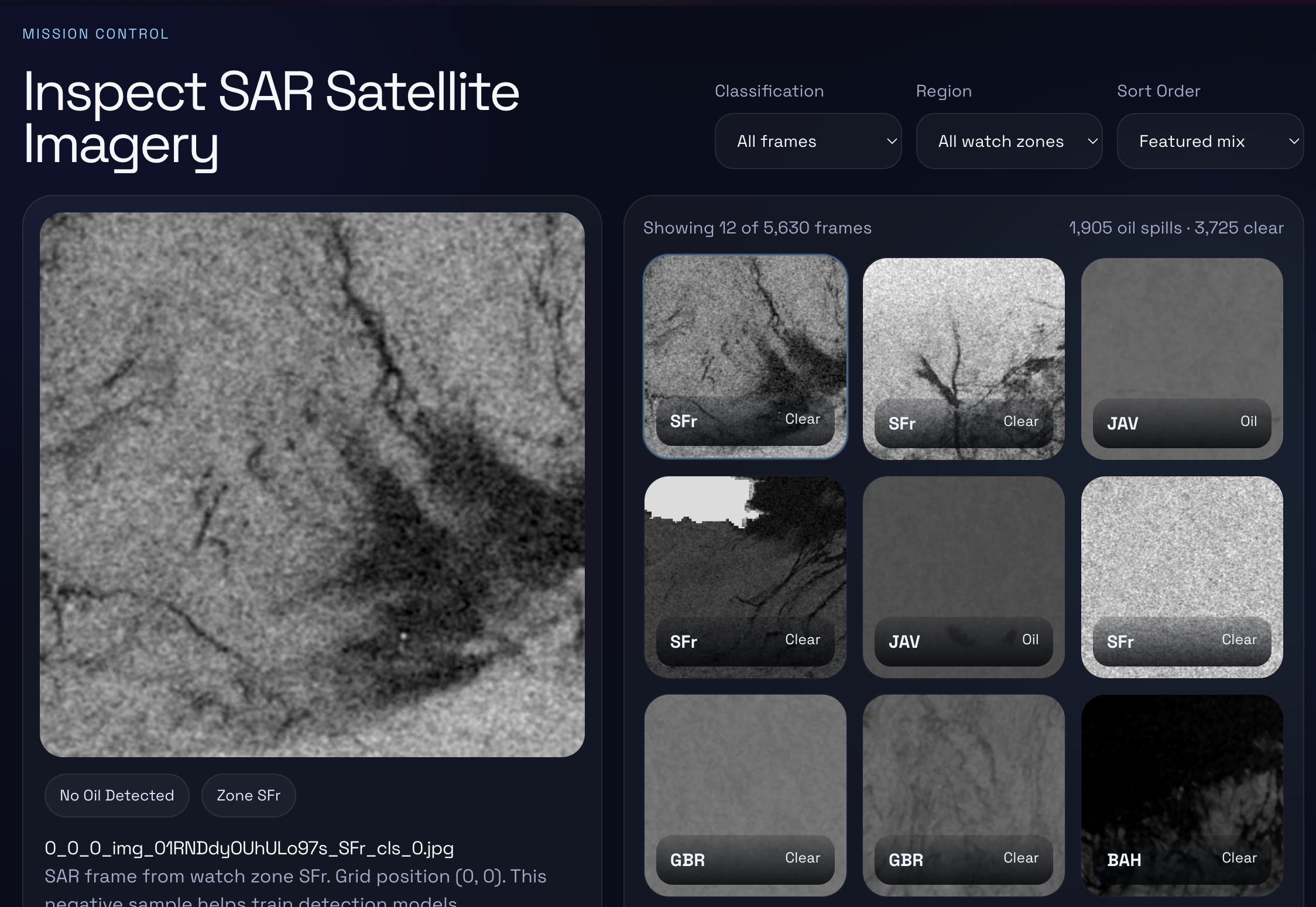Click the Mission Control header link
Screen dimensions: 1316x907
(x=95, y=34)
